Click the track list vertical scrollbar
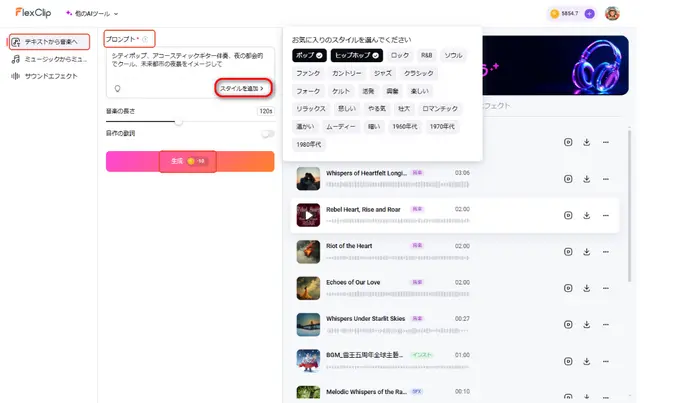This screenshot has width=700, height=403. coord(629,205)
